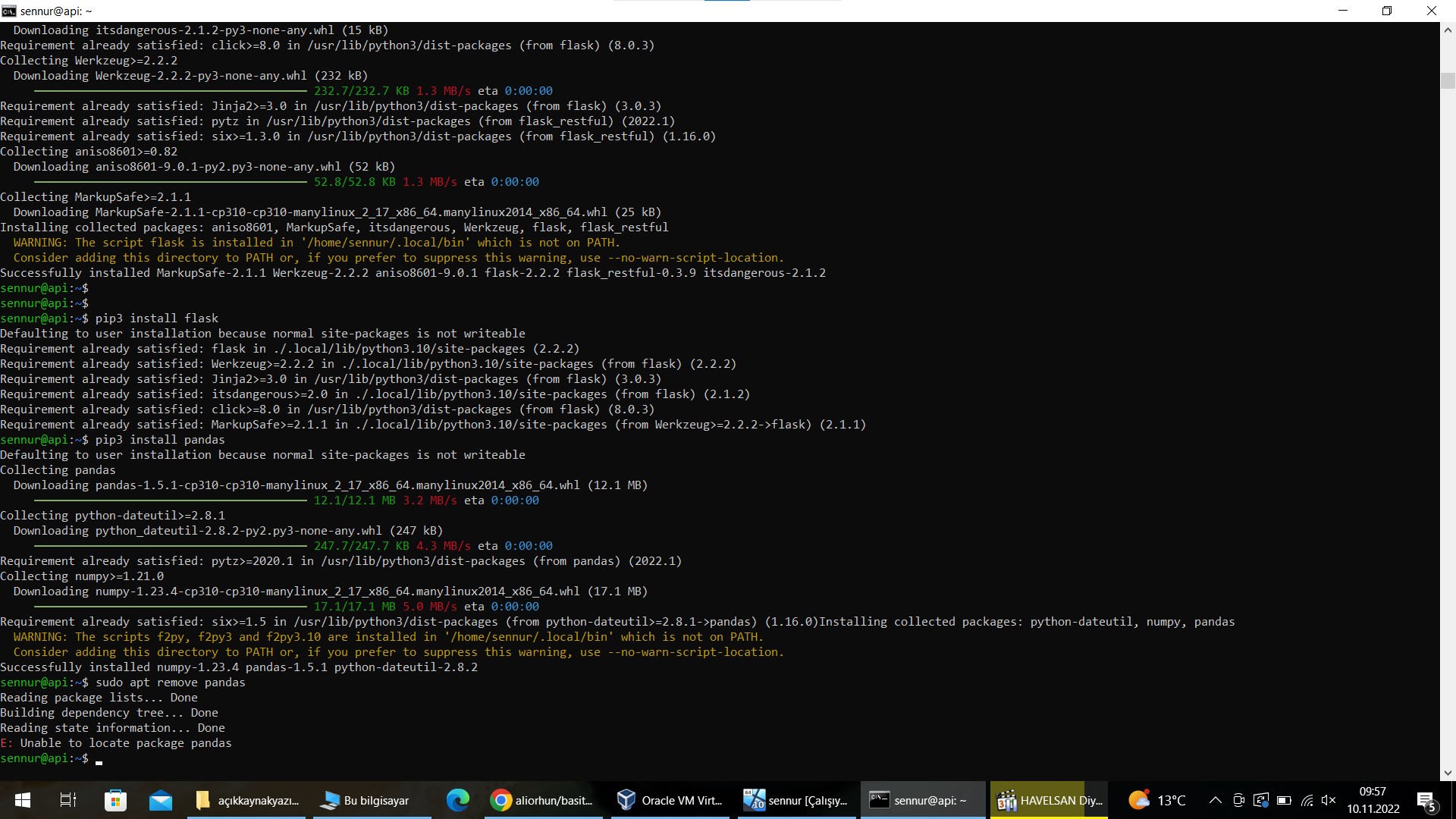Open the Windows Start menu
The width and height of the screenshot is (1456, 819).
[23, 800]
